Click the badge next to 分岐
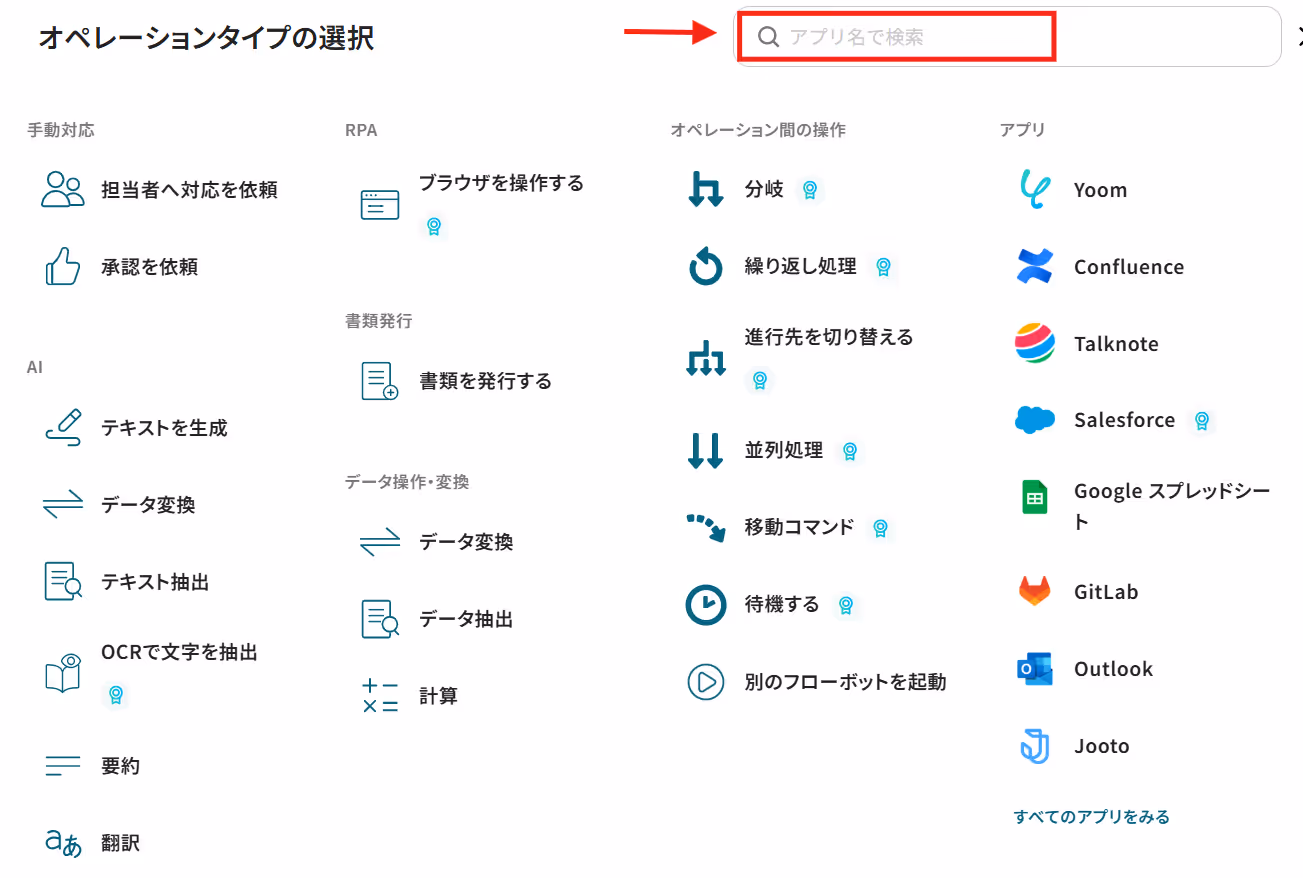Viewport: 1303px width, 878px height. [811, 189]
